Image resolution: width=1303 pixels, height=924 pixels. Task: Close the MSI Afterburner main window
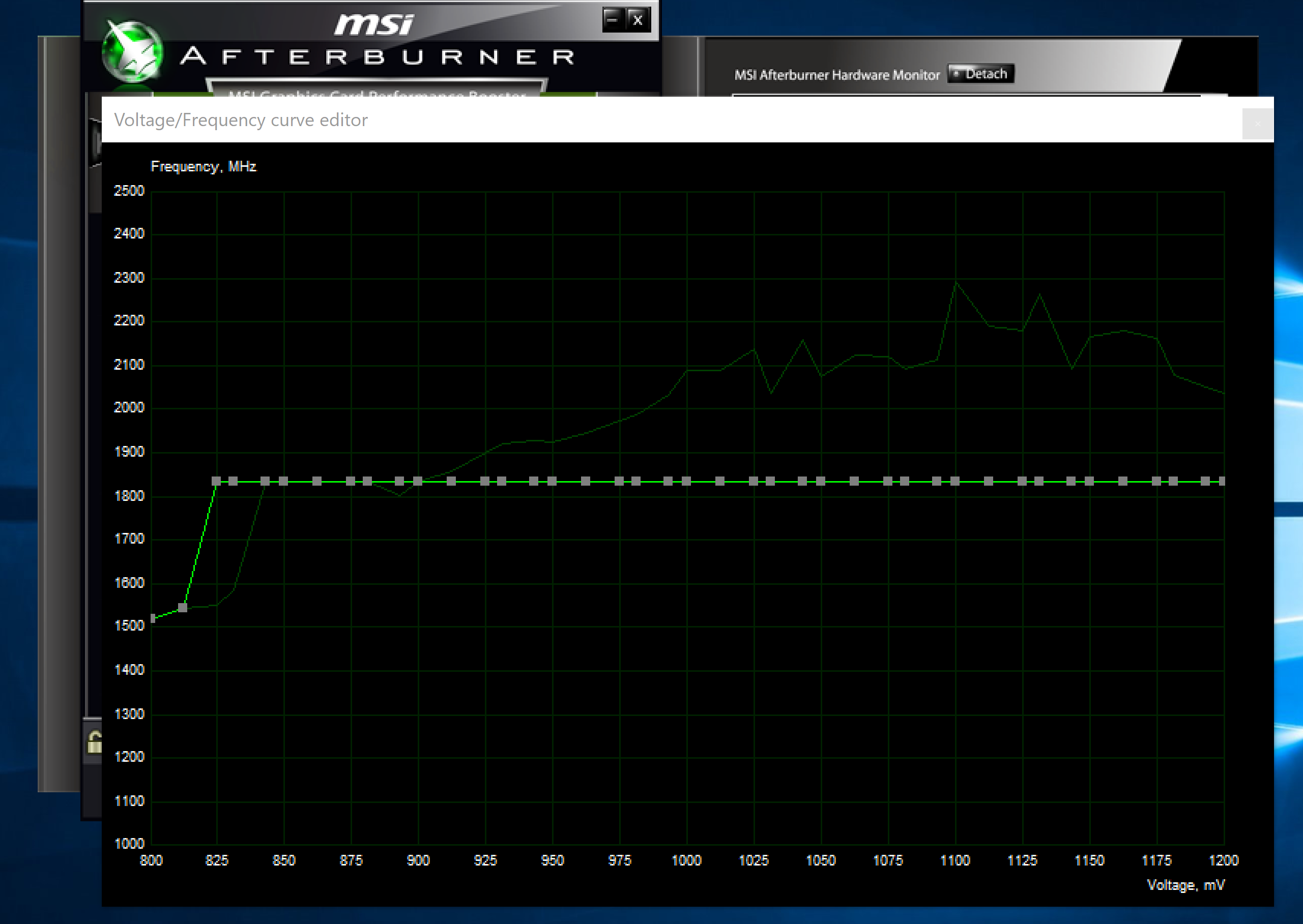click(x=638, y=20)
